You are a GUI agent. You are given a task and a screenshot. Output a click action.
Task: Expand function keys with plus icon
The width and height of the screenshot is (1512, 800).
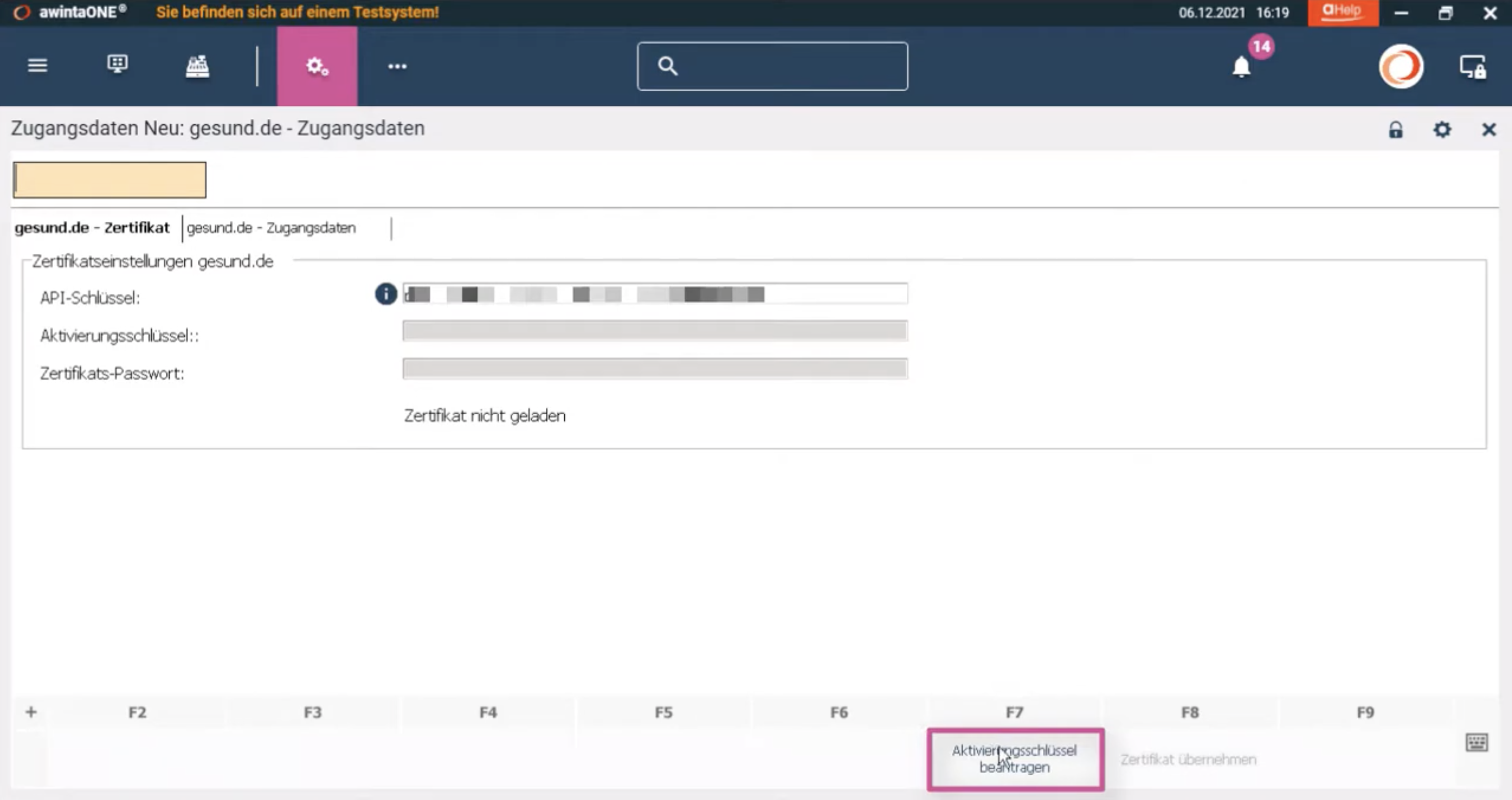[31, 712]
